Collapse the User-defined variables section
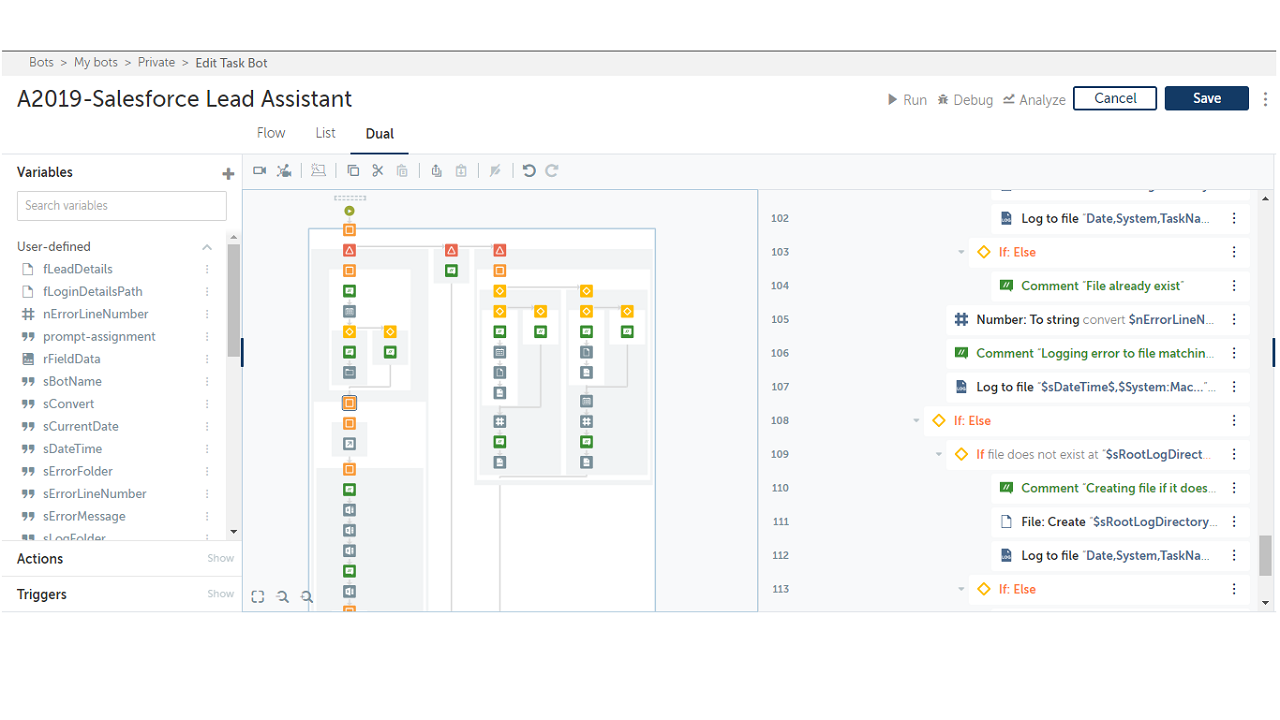The width and height of the screenshot is (1280, 720). (207, 247)
